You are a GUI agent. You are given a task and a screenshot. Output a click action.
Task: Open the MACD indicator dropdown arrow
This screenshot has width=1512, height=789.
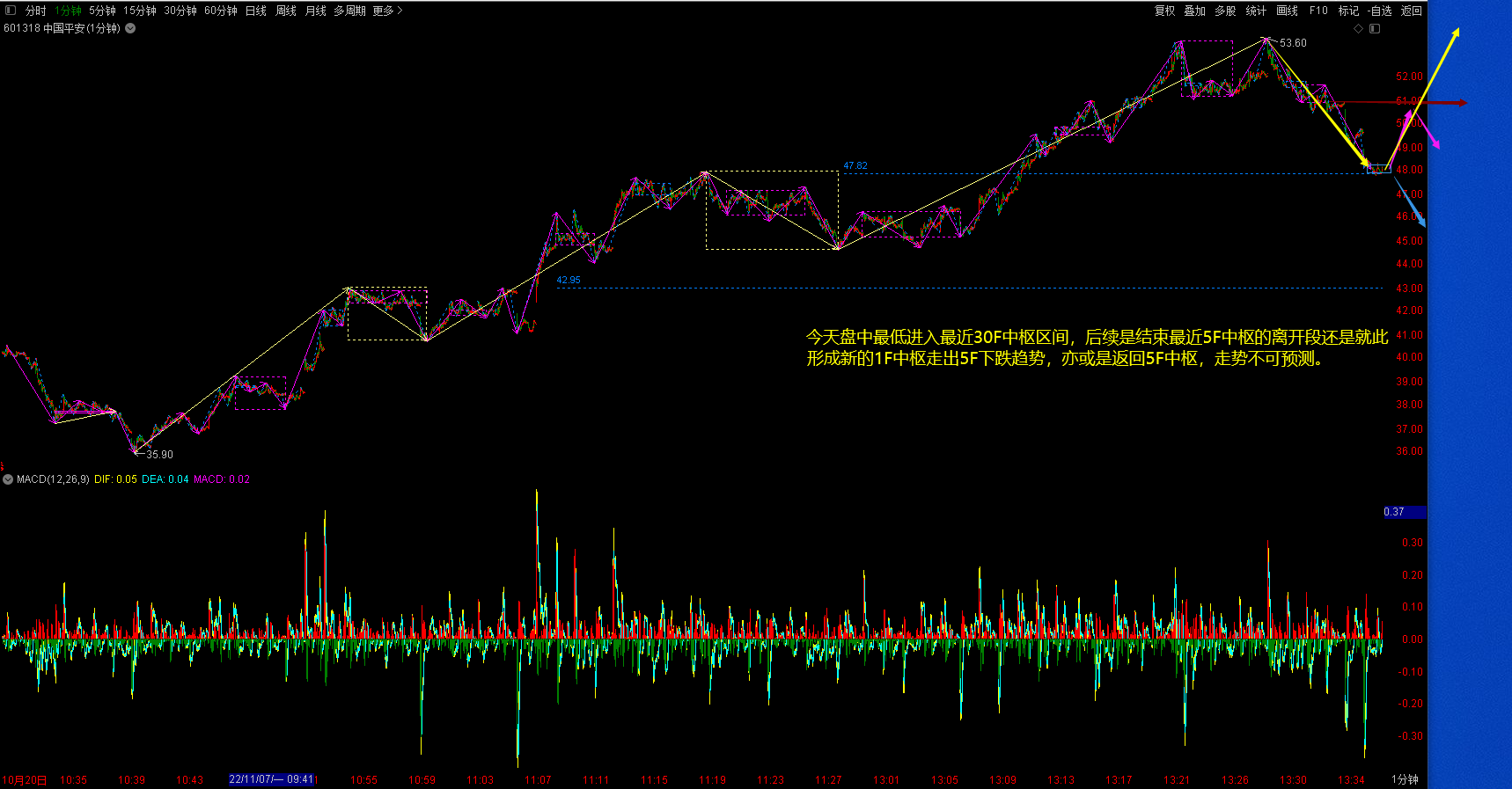pyautogui.click(x=8, y=479)
